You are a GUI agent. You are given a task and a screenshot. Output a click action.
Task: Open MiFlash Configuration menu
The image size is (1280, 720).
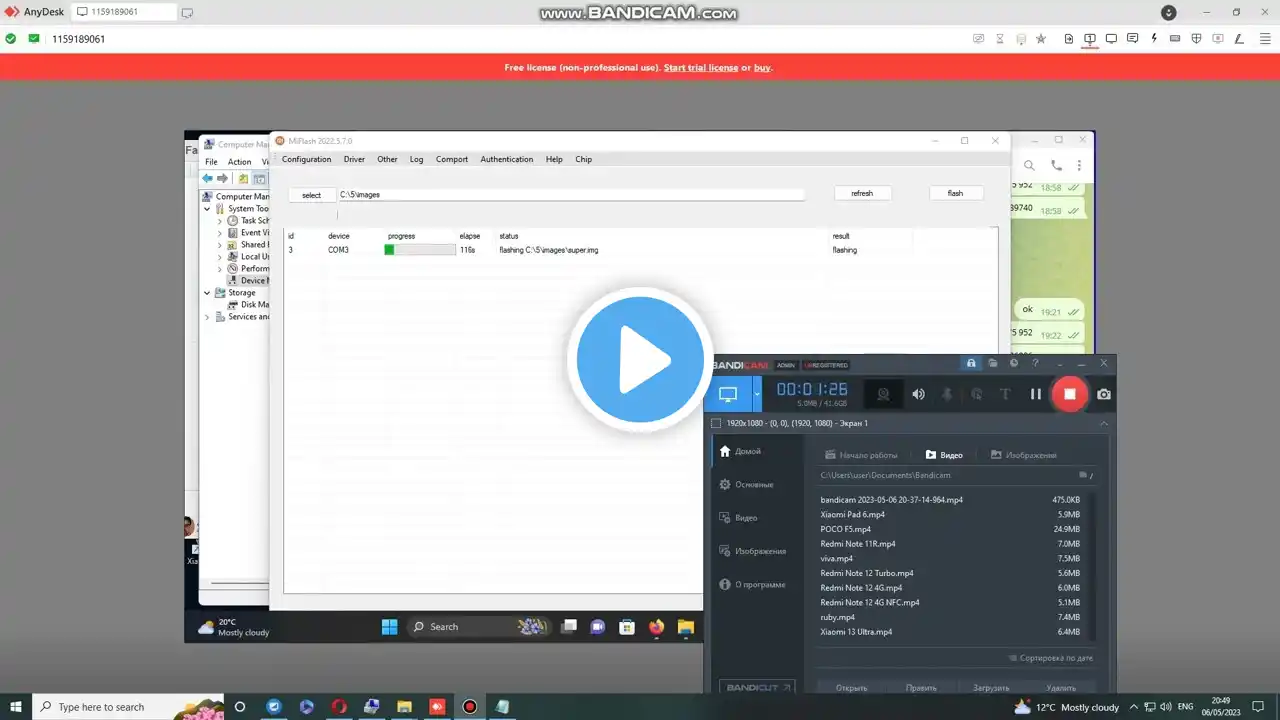point(306,159)
